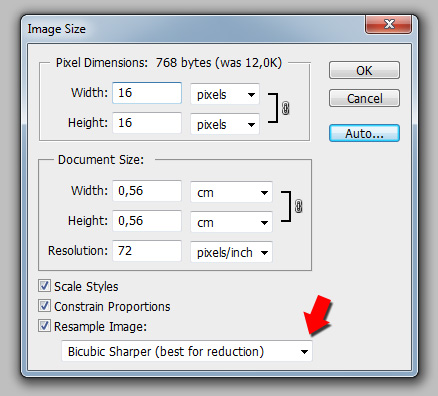Click the pixel Height input field
The image size is (438, 396).
tap(147, 123)
